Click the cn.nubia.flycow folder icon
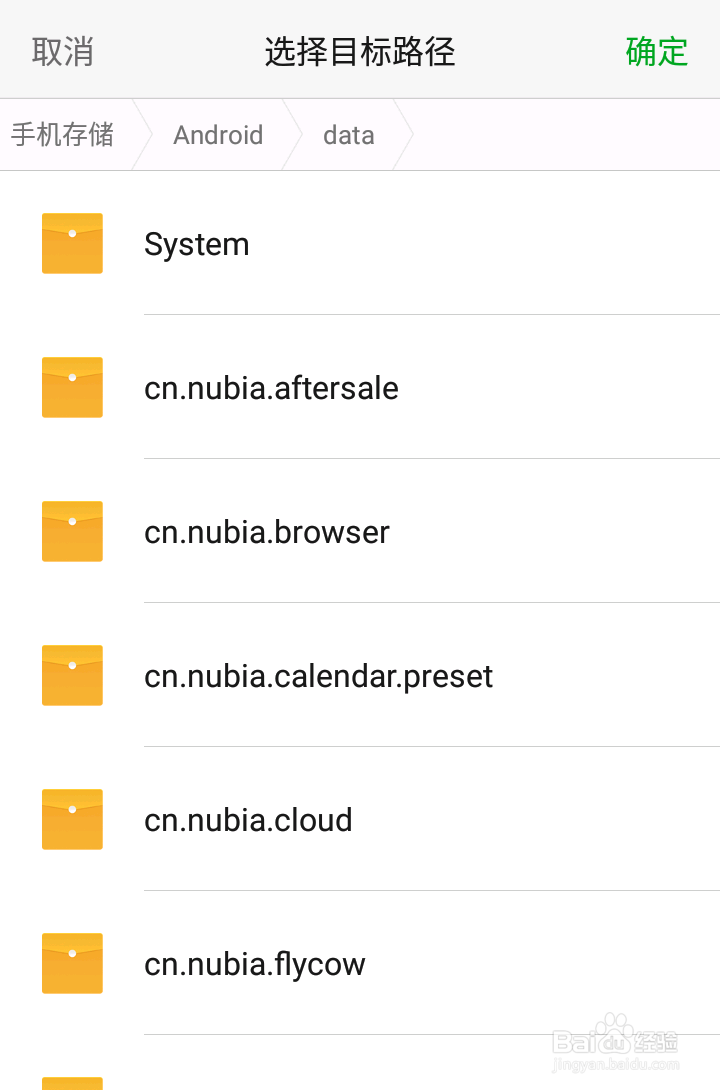This screenshot has height=1090, width=720. tap(72, 963)
